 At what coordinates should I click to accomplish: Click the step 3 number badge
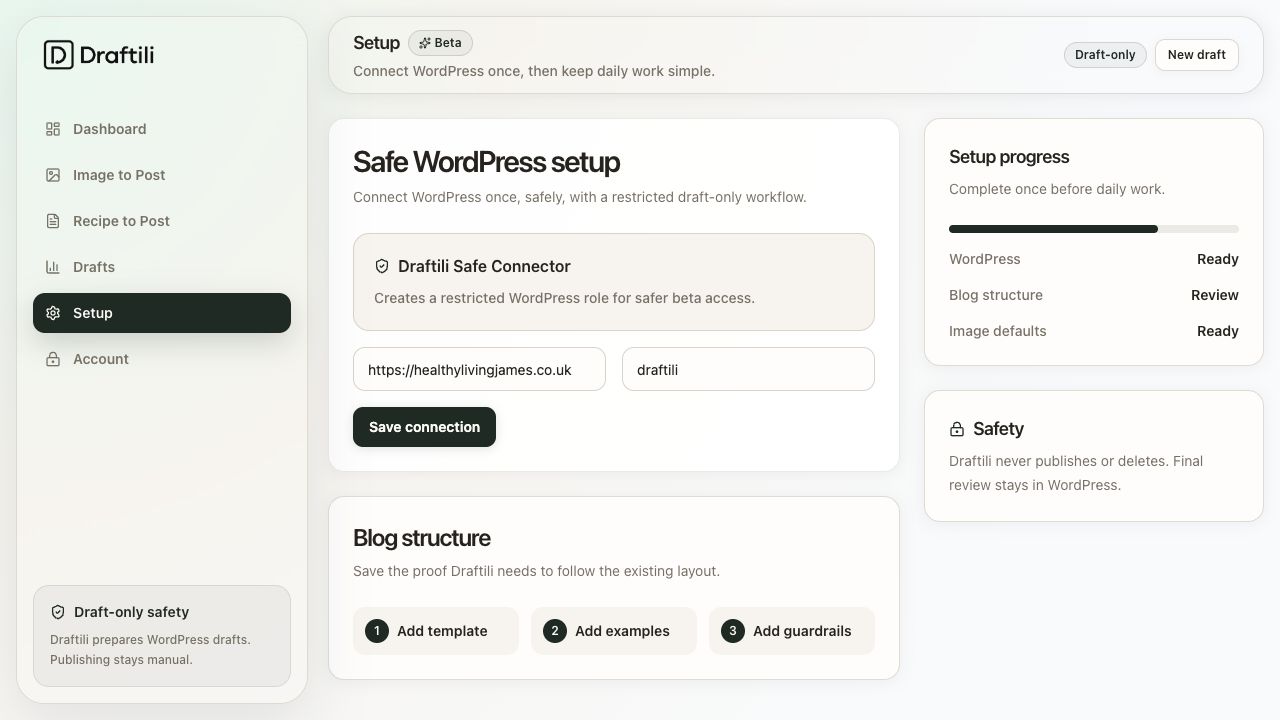(733, 631)
